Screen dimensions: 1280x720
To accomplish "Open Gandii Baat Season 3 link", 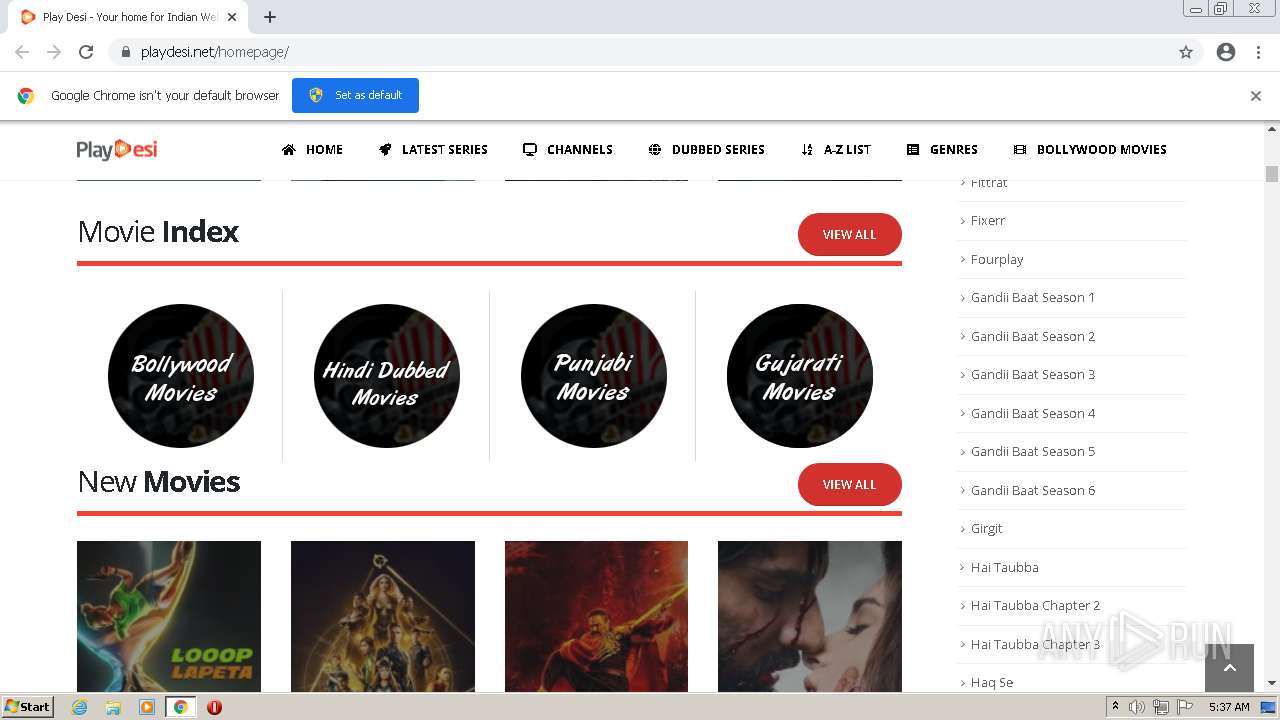I will [x=1033, y=374].
